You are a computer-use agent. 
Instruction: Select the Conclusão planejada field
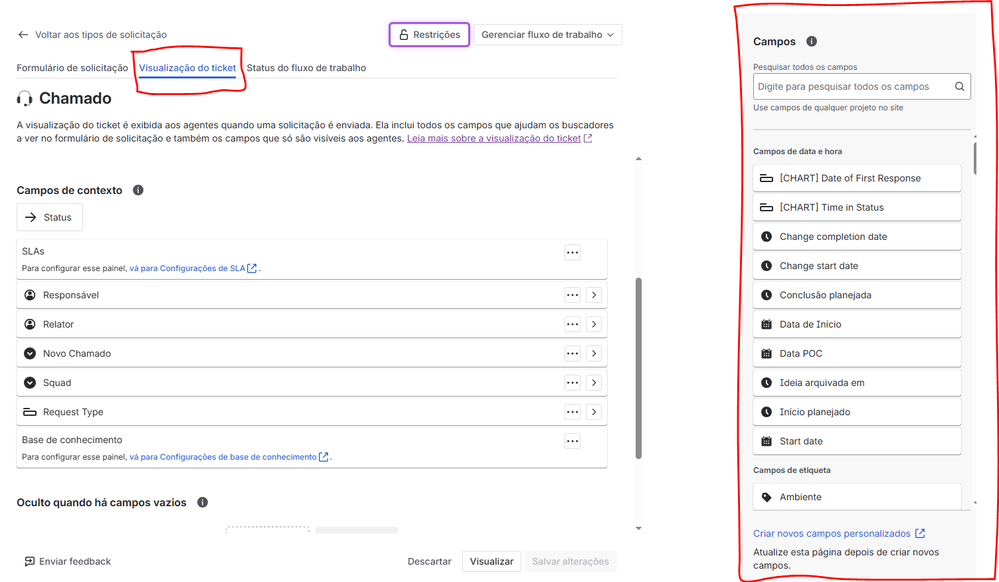856,295
